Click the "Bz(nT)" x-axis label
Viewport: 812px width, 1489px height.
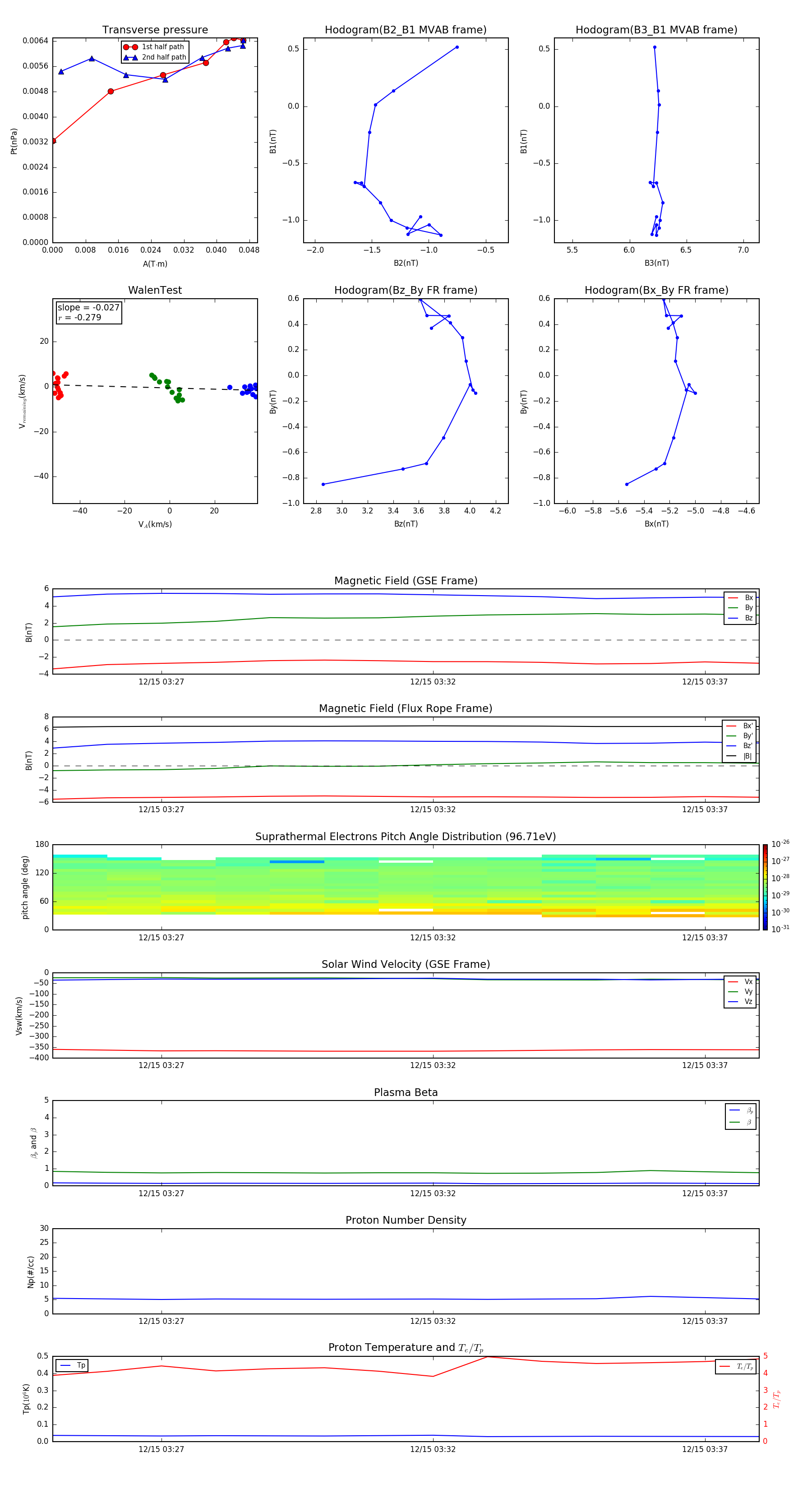tap(406, 524)
